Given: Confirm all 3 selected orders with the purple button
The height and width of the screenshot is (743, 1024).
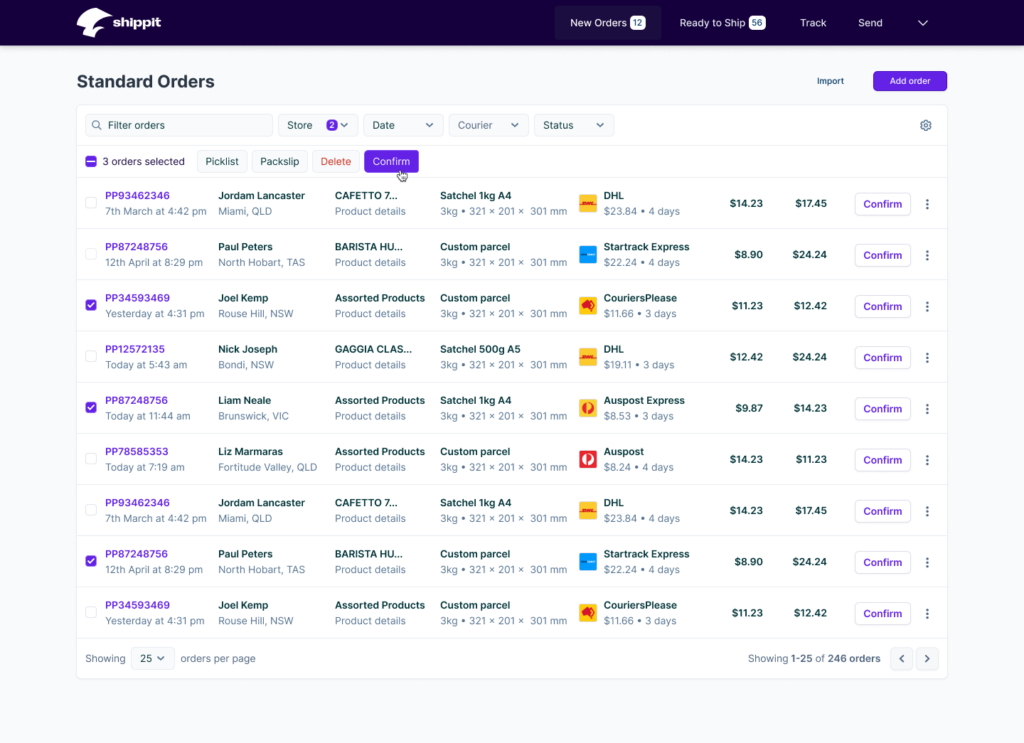Looking at the screenshot, I should 391,161.
